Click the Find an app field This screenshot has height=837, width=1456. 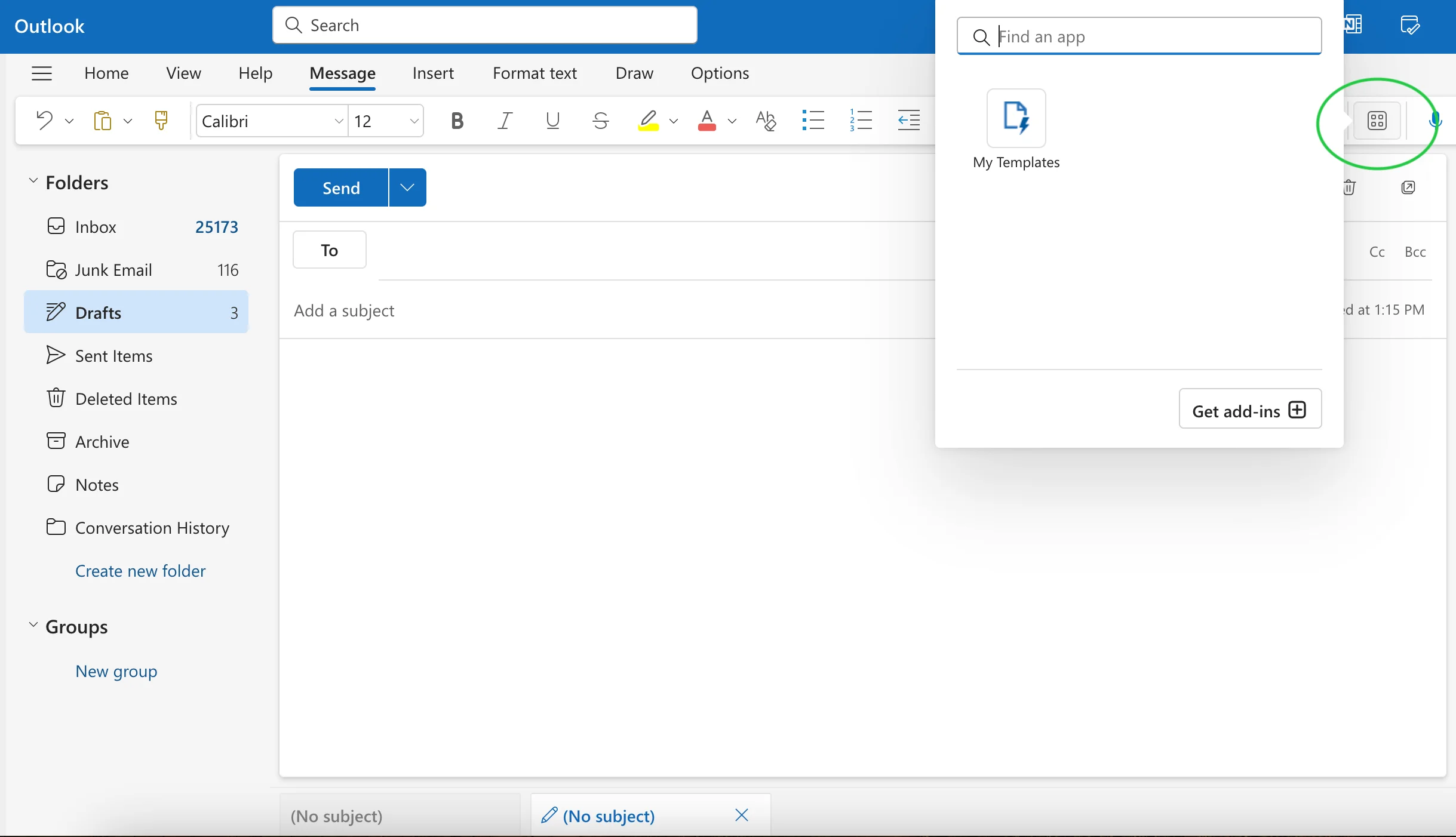1139,36
